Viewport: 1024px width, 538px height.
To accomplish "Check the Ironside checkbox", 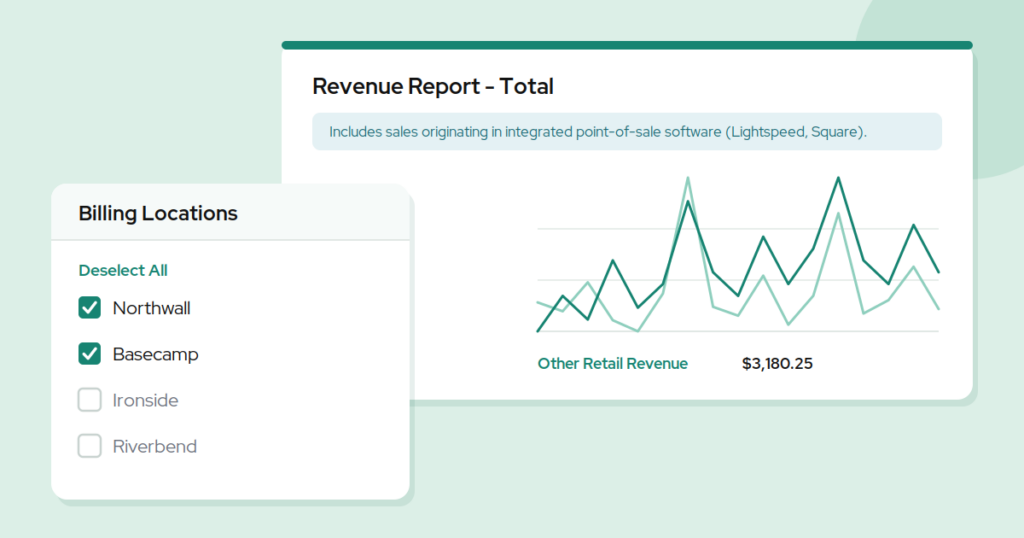I will point(89,400).
